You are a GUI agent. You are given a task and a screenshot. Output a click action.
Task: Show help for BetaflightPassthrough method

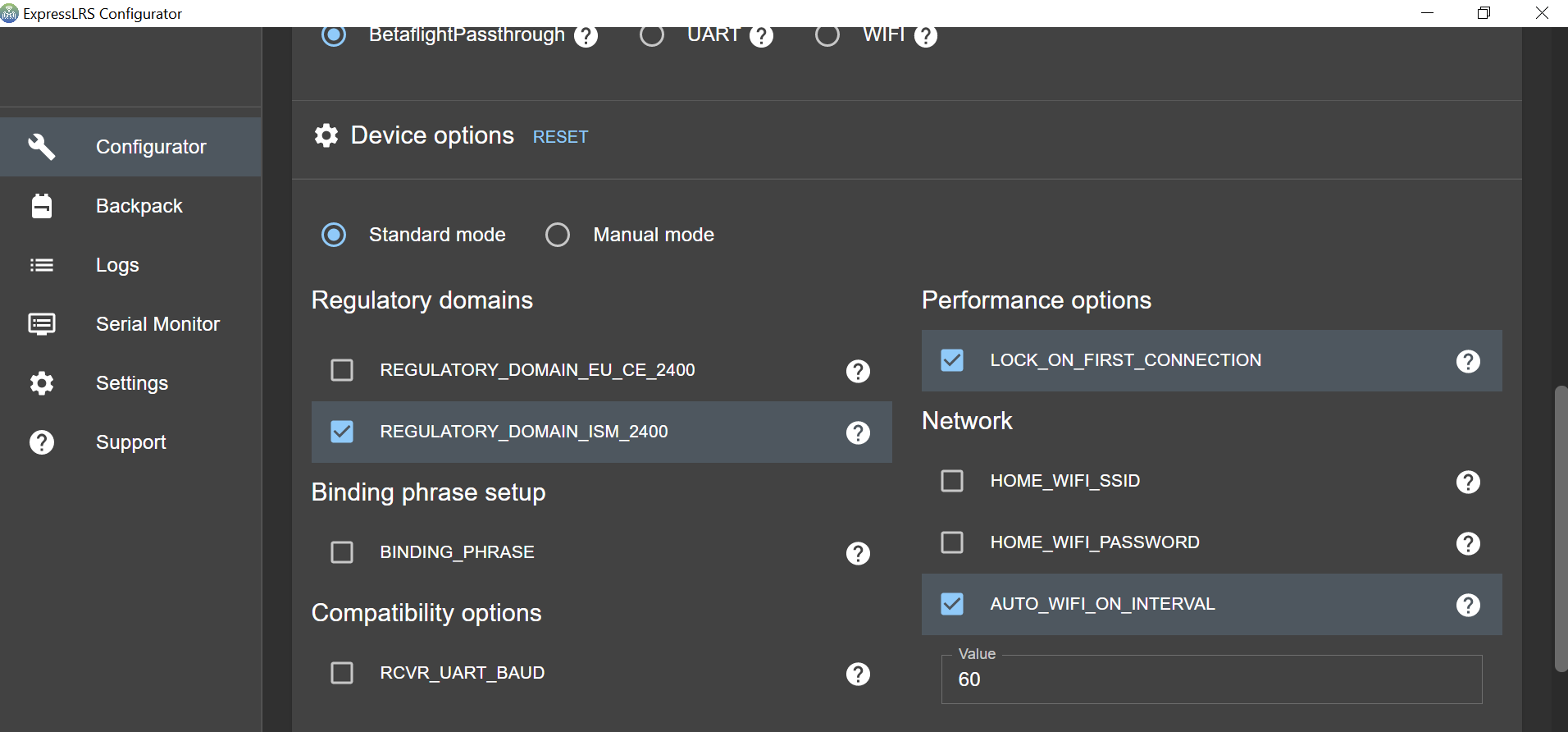(x=586, y=36)
